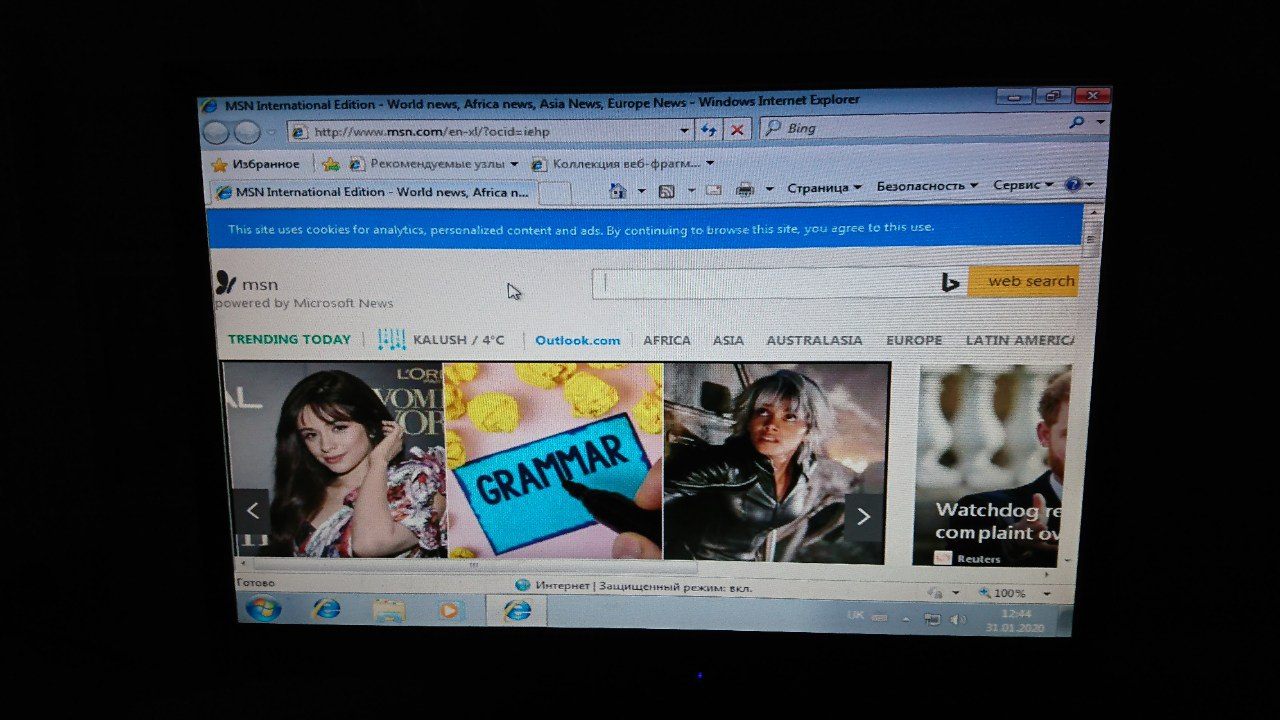Click the Refresh page icon
The width and height of the screenshot is (1280, 720).
coord(709,130)
